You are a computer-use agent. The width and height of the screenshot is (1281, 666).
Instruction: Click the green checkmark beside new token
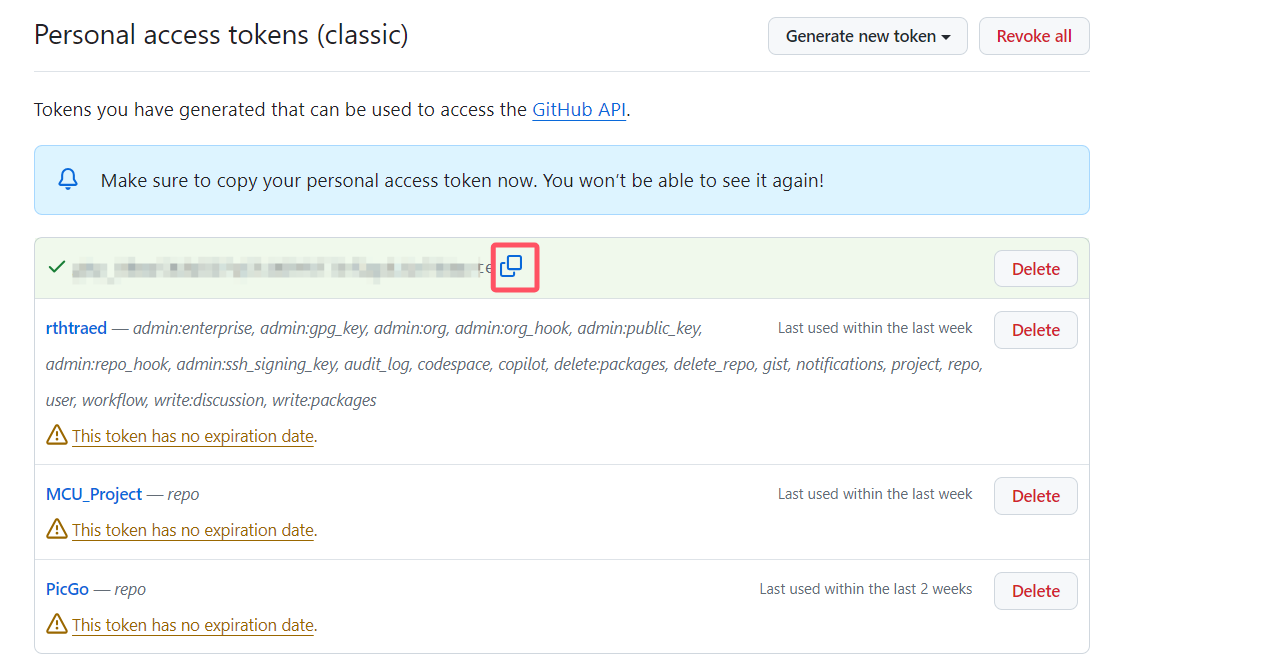[x=57, y=267]
